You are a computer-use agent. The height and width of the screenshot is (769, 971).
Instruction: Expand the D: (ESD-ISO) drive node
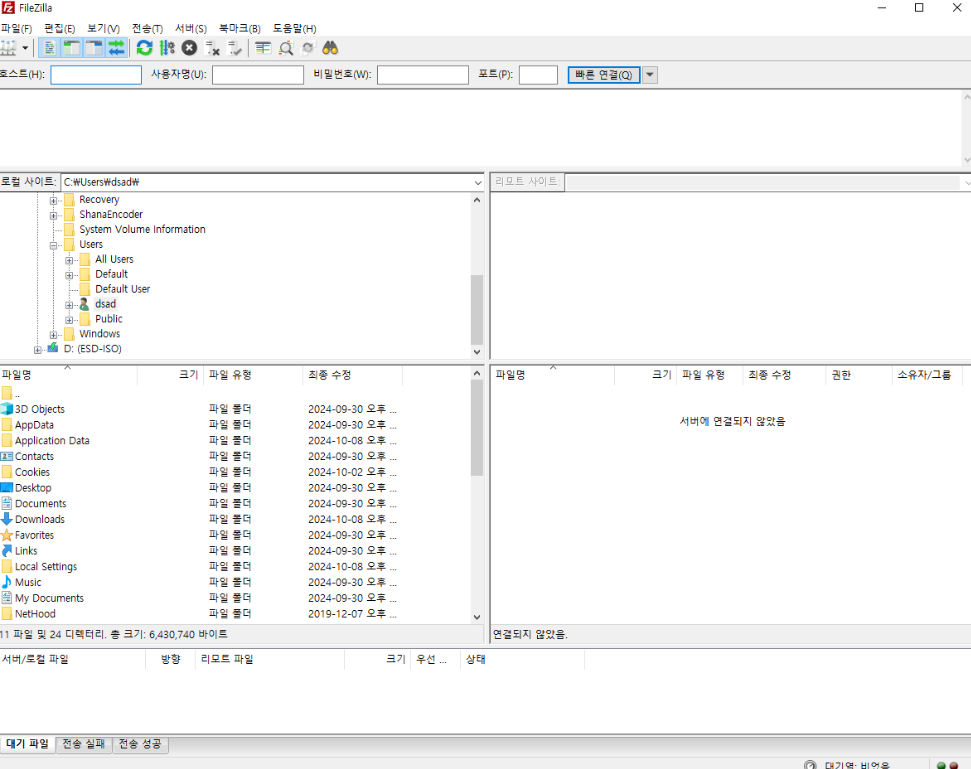38,349
